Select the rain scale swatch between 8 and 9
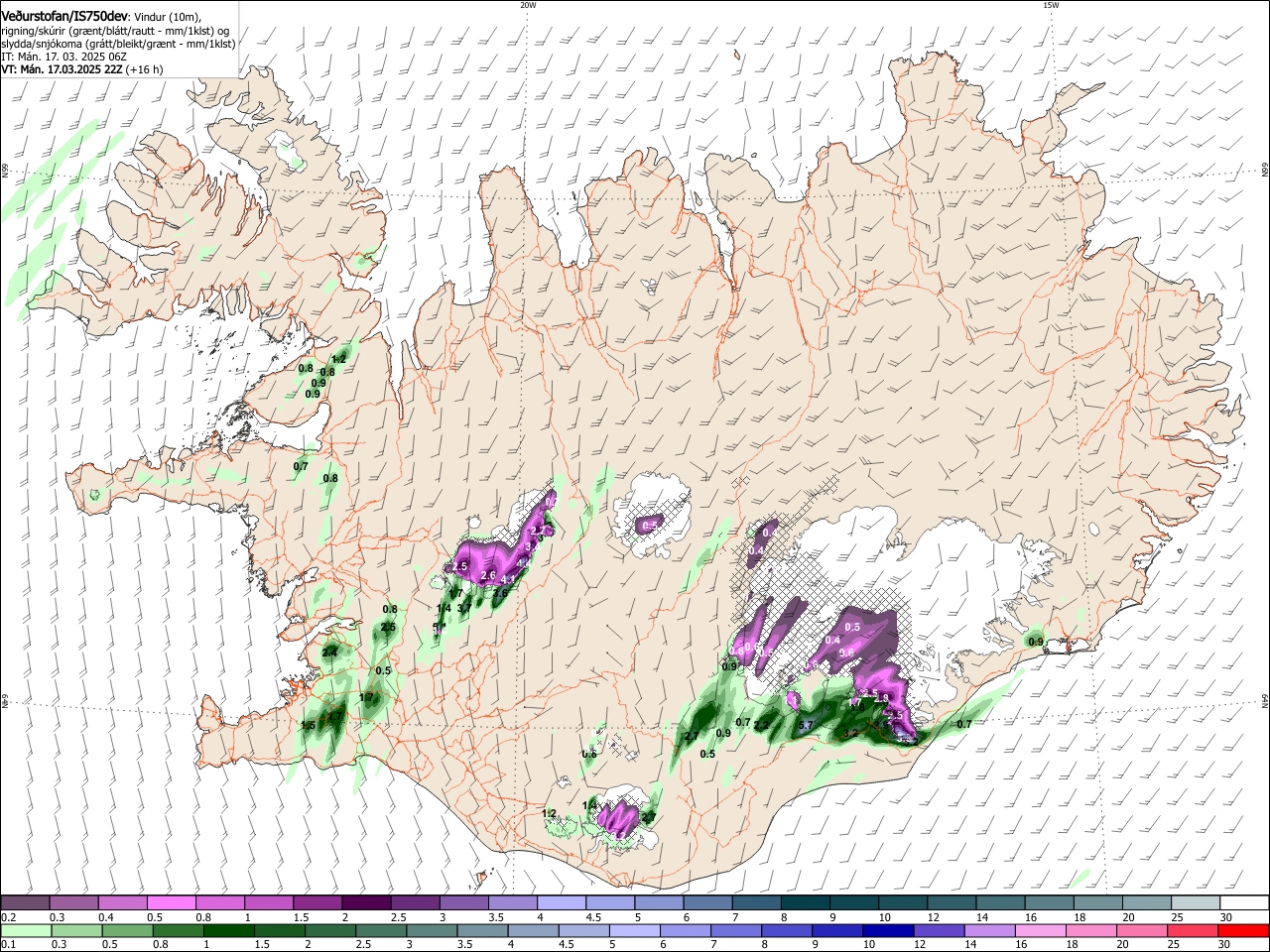 (788, 930)
